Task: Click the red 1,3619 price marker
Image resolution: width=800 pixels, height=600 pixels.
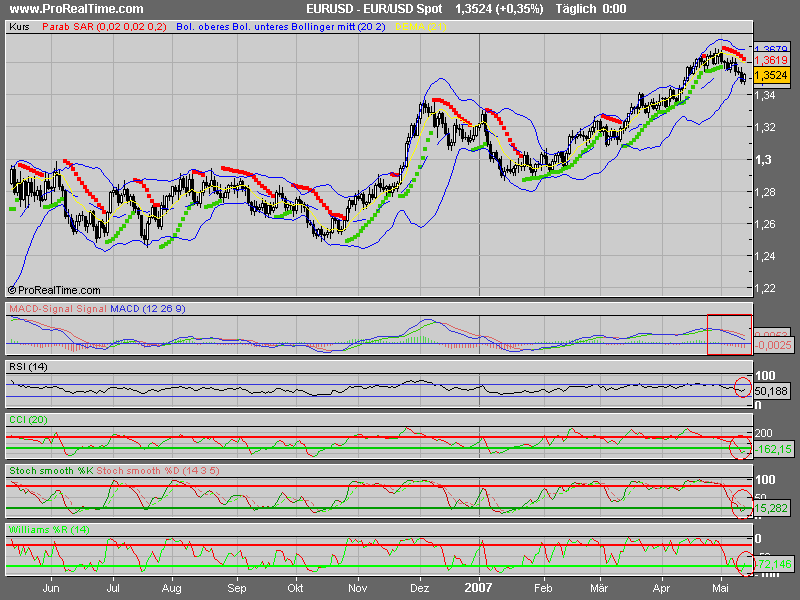Action: pyautogui.click(x=770, y=60)
